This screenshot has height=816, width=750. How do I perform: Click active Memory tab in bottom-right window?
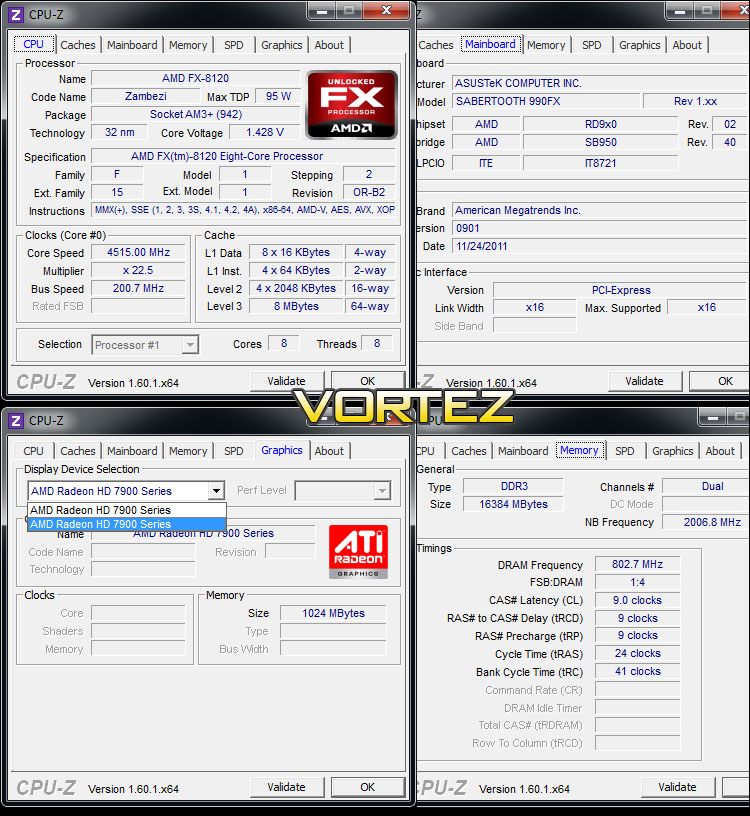579,450
